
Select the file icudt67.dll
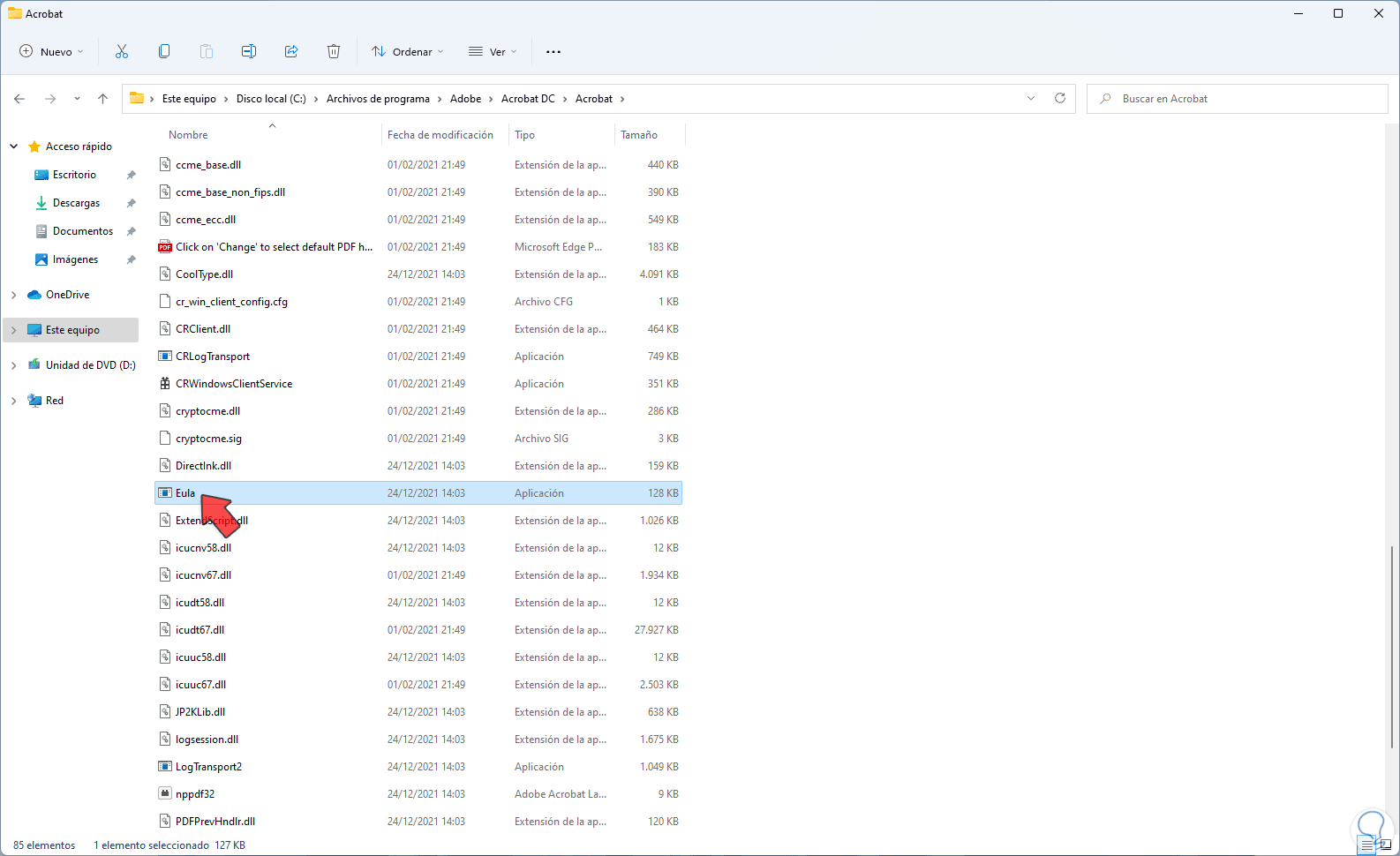[418, 630]
